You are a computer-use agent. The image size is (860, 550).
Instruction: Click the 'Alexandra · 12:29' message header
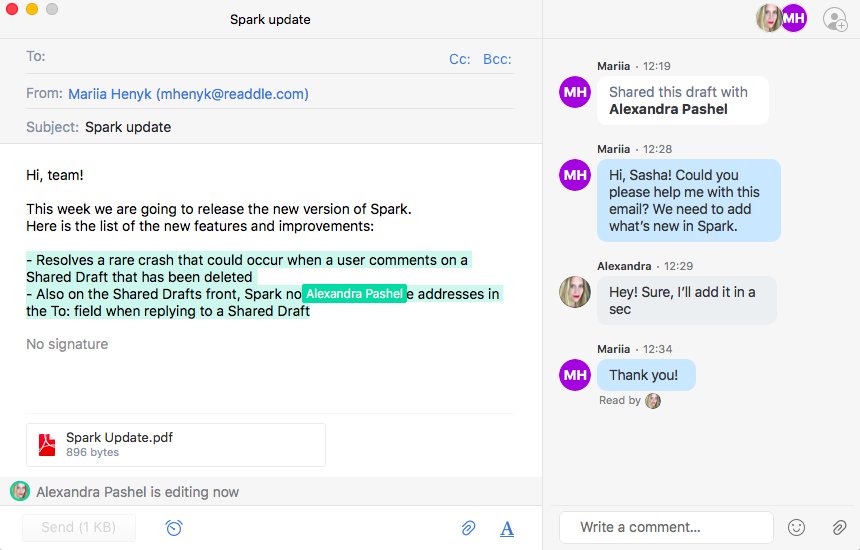point(645,266)
